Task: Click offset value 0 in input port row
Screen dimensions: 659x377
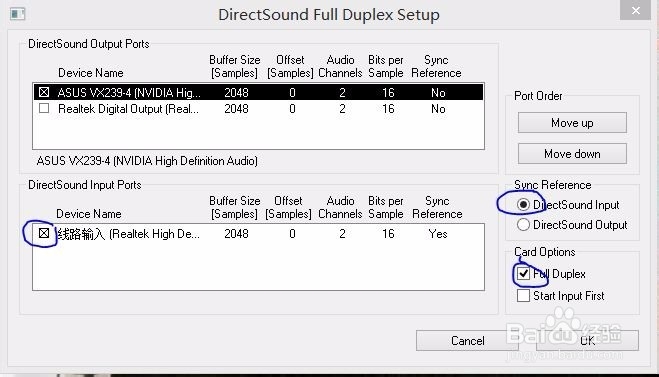Action: tap(292, 234)
